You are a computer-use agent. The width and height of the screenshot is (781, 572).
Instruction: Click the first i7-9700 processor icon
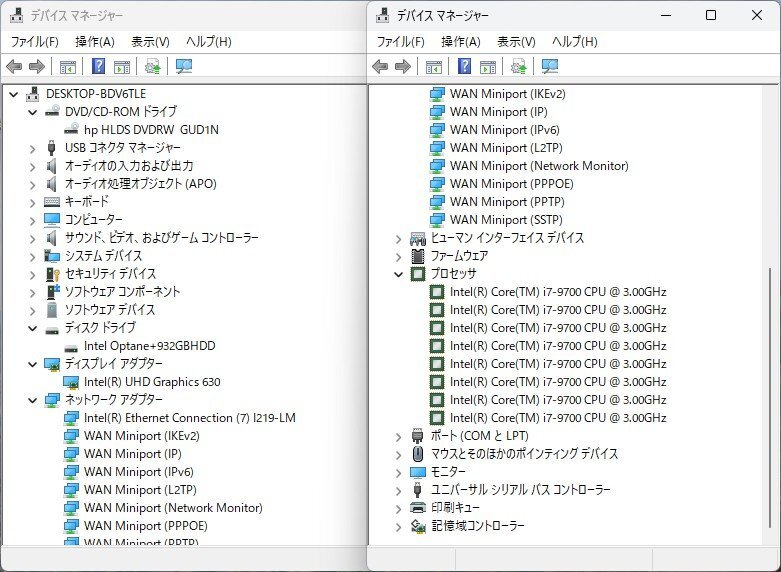click(x=437, y=292)
